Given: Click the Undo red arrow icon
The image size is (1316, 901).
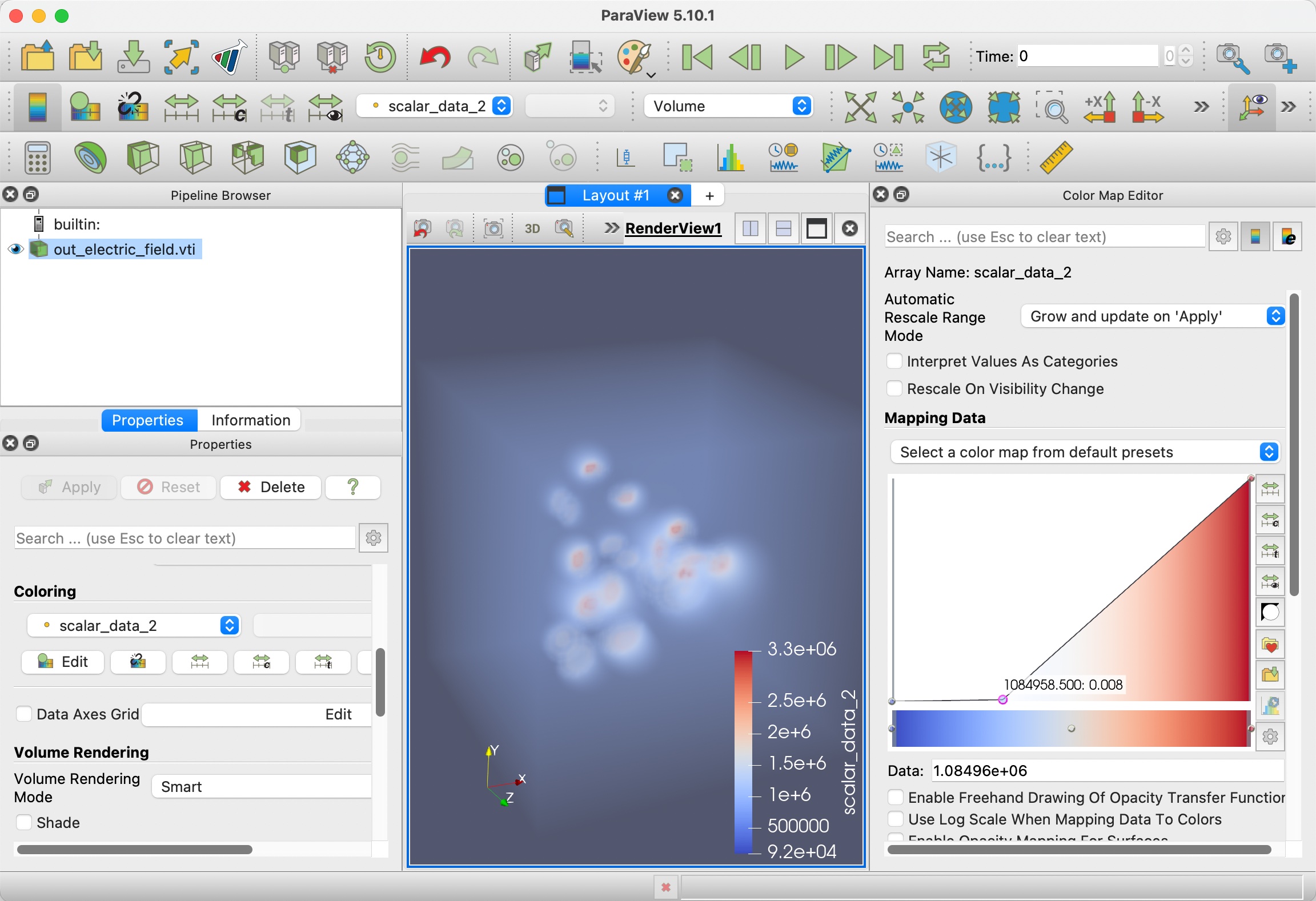Looking at the screenshot, I should 435,57.
